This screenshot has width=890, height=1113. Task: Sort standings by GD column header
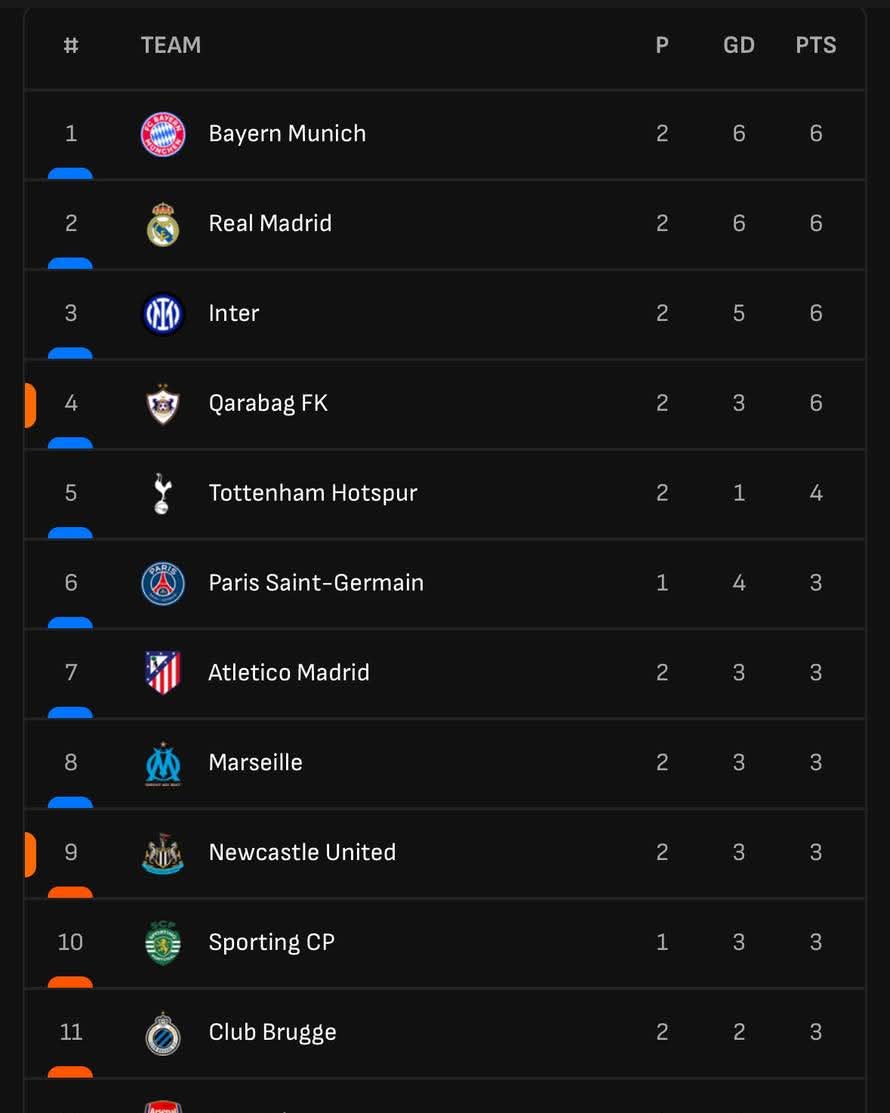[x=739, y=45]
